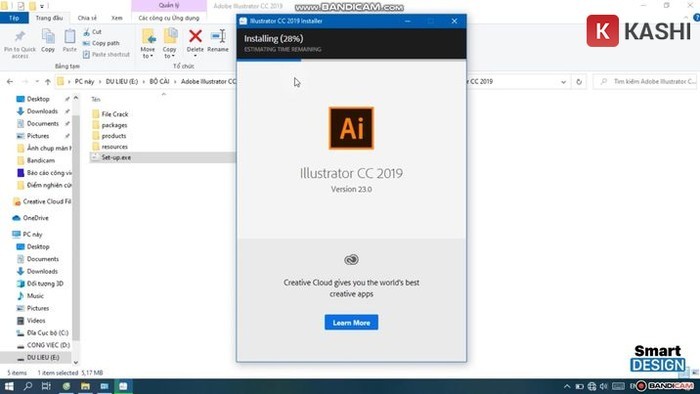
Task: Open Windows Start menu
Action: pos(9,386)
